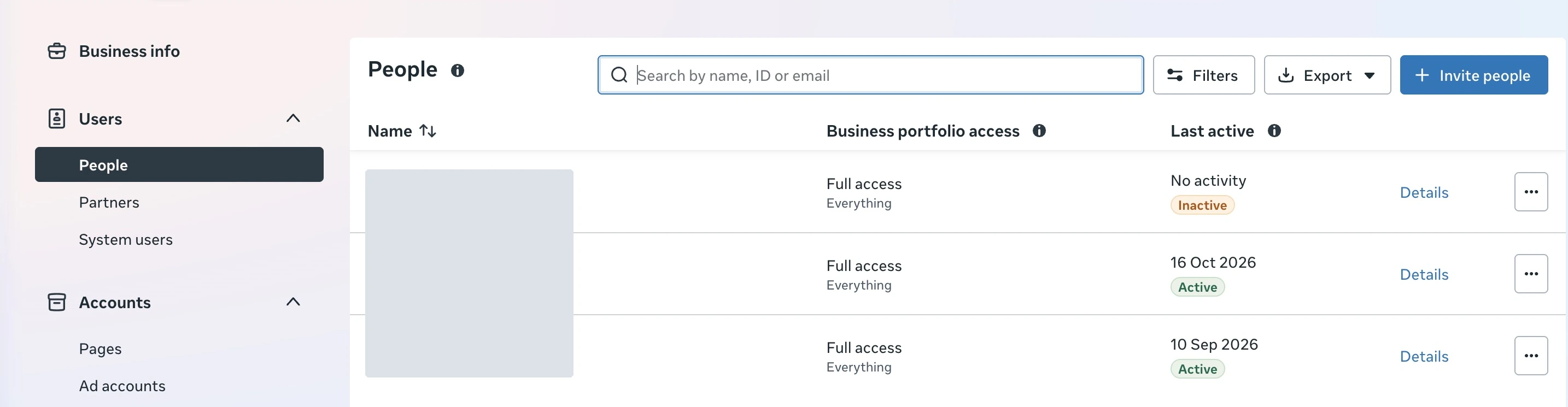The height and width of the screenshot is (407, 1568).
Task: Click Invite people button
Action: point(1473,75)
